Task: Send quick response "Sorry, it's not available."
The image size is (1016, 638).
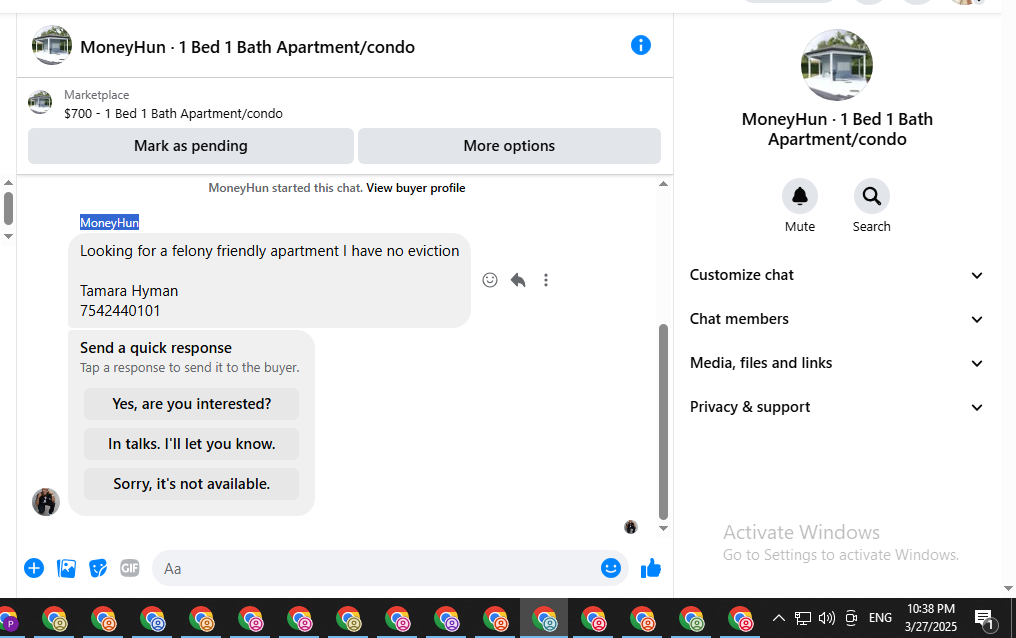Action: point(191,484)
